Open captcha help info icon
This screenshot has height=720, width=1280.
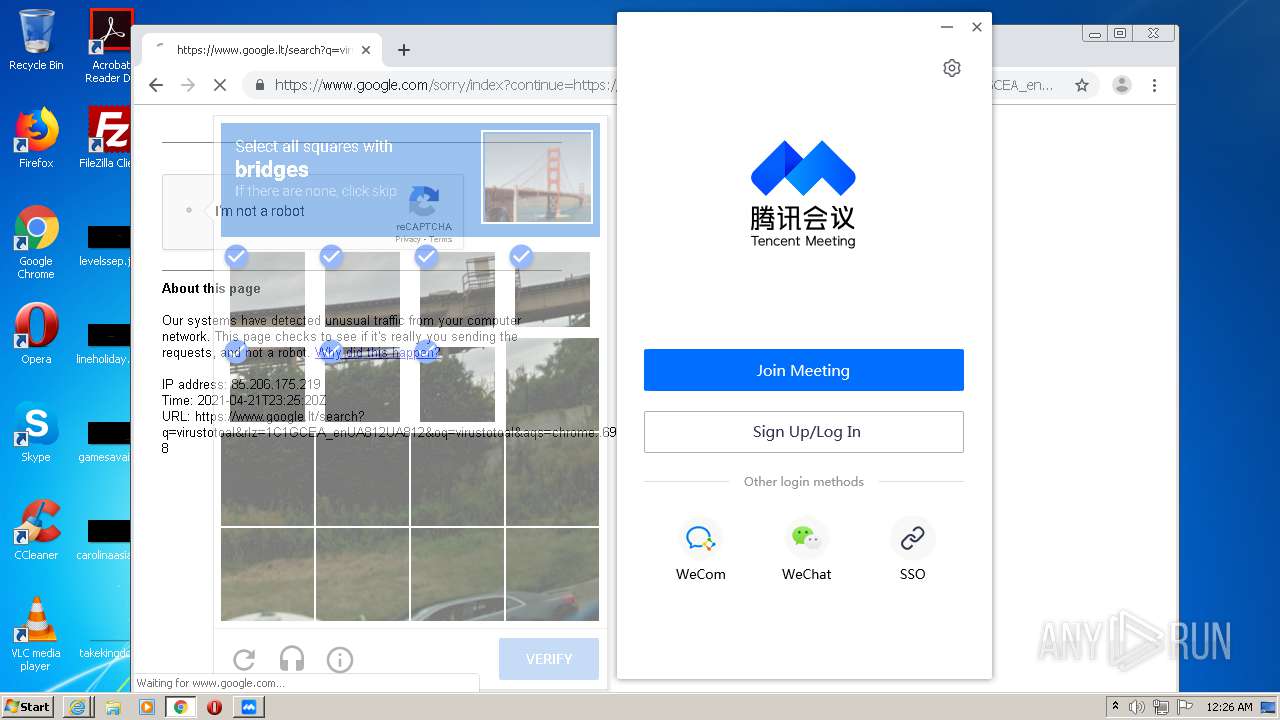pyautogui.click(x=340, y=659)
